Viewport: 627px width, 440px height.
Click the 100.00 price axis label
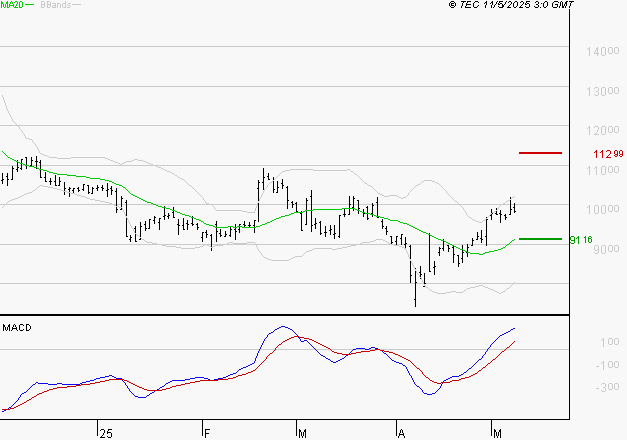(603, 209)
